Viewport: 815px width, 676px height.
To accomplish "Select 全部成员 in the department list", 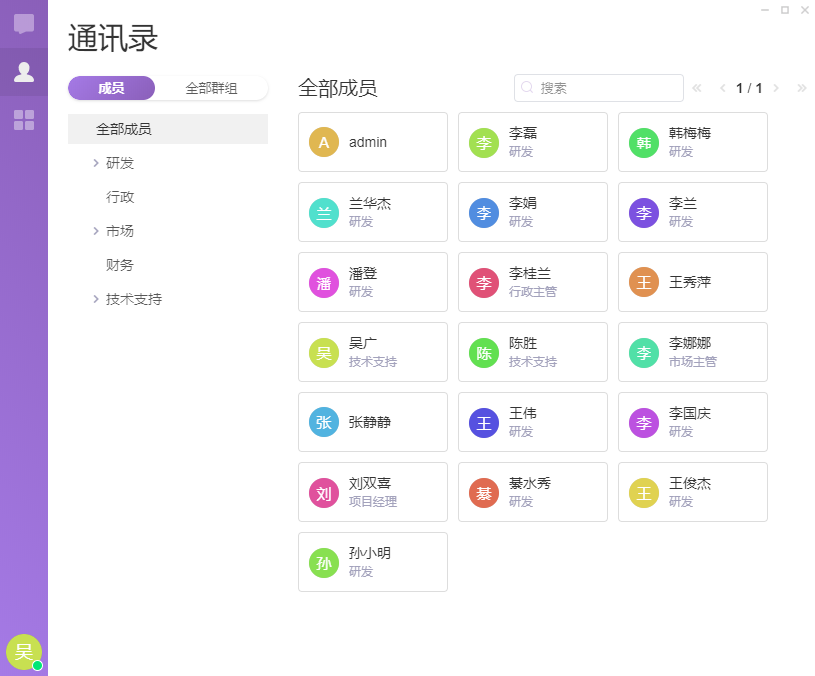I will [x=168, y=129].
